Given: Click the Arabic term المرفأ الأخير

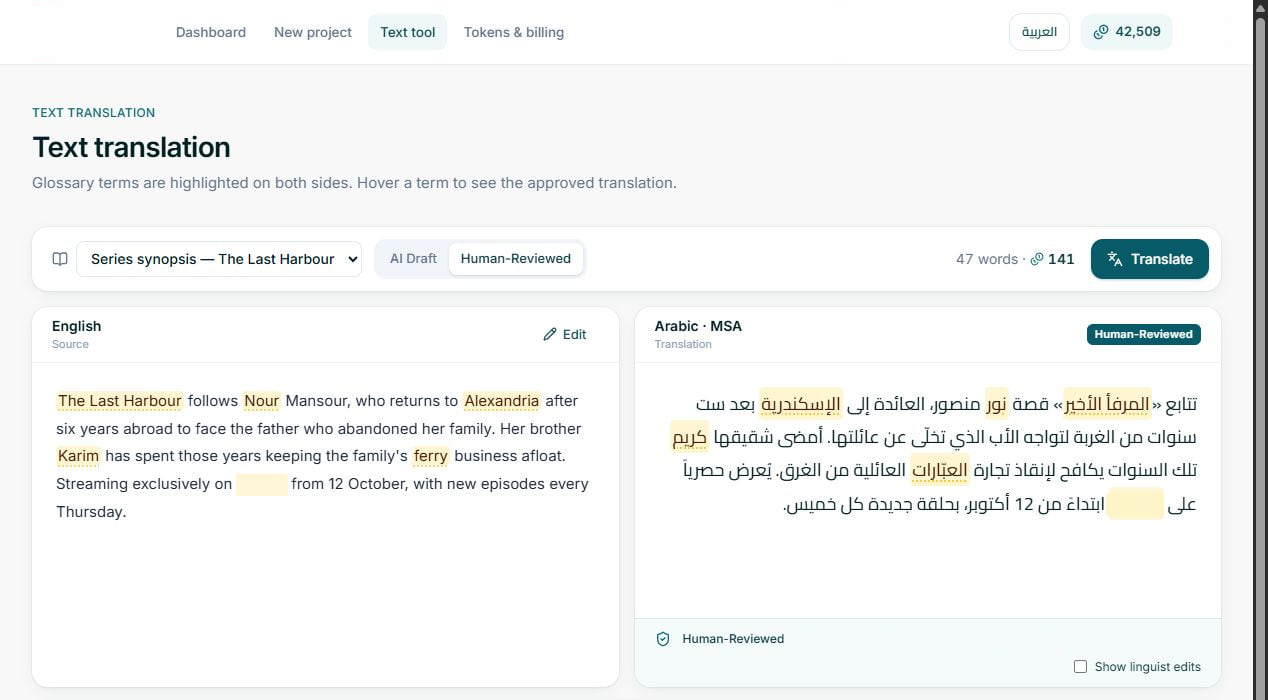Looking at the screenshot, I should coord(1107,404).
